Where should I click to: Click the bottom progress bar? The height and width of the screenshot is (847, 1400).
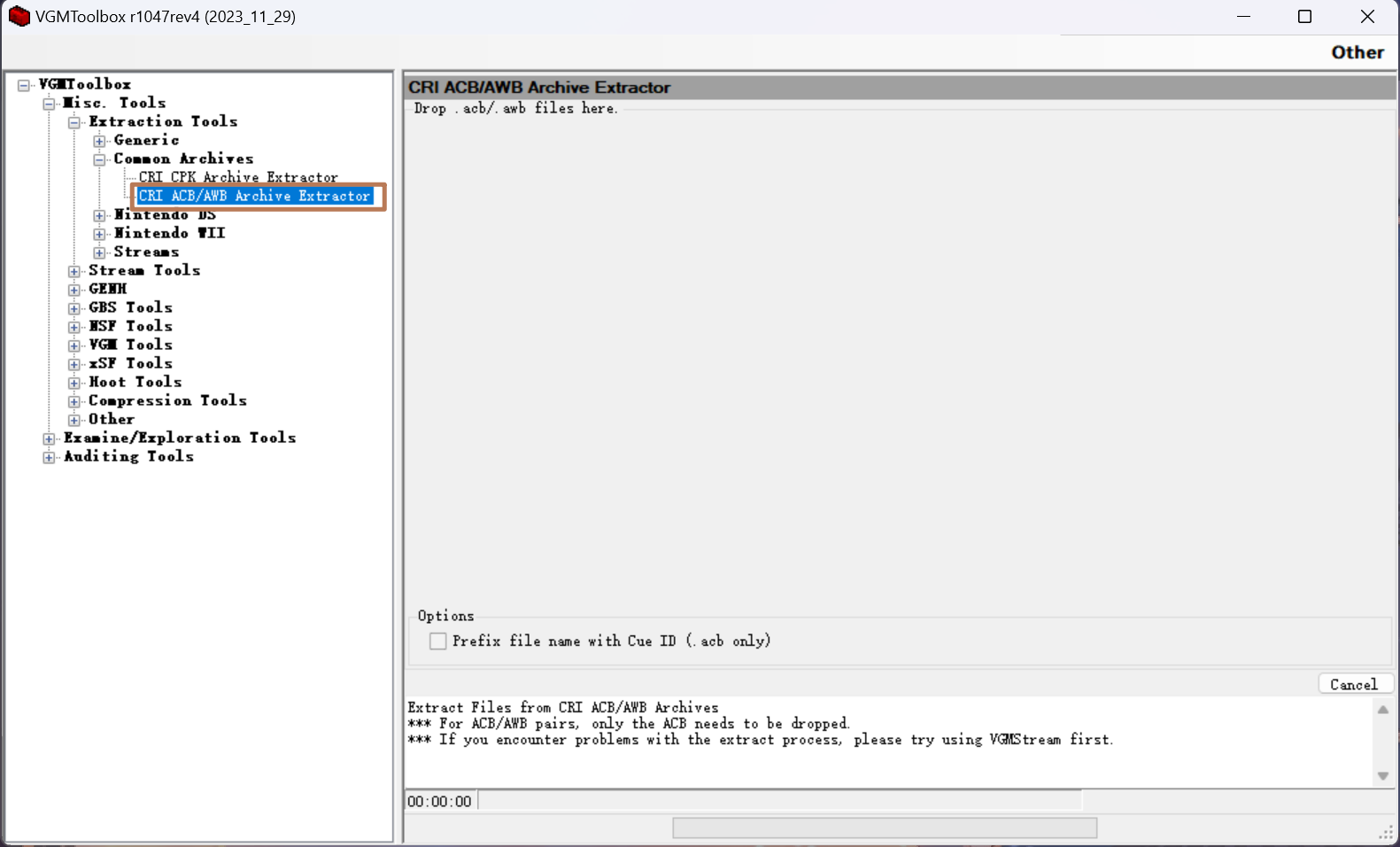(x=885, y=828)
